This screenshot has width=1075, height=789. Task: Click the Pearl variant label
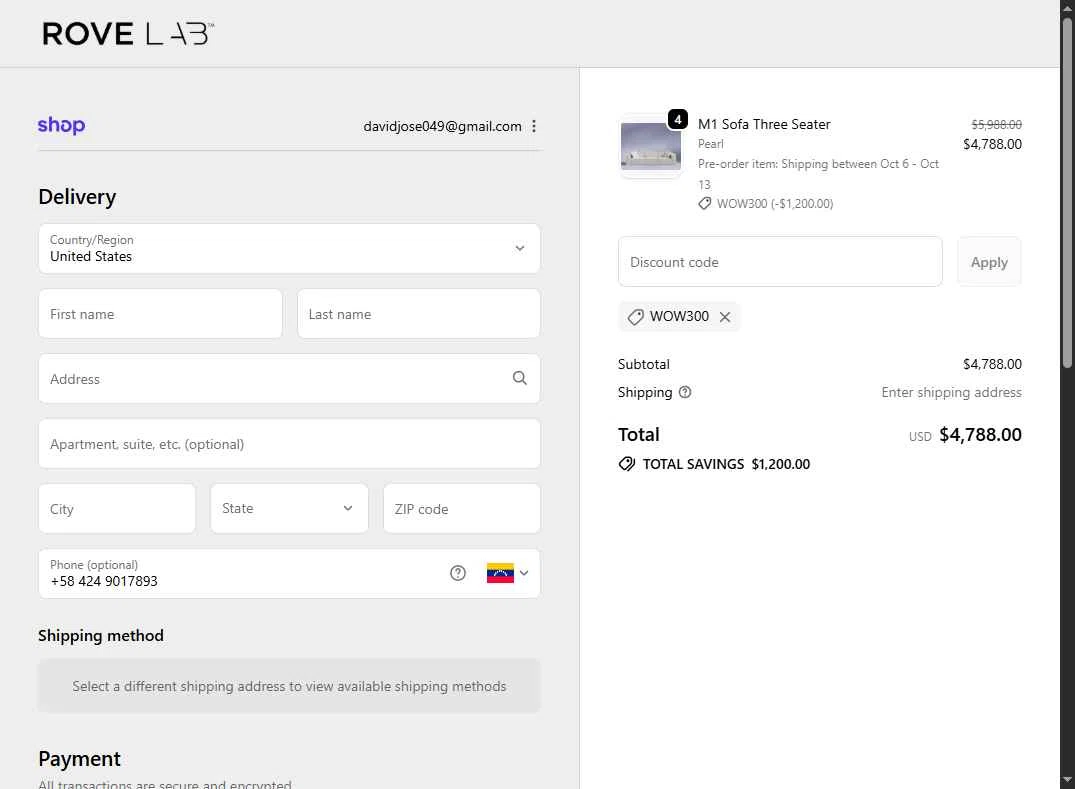tap(710, 144)
